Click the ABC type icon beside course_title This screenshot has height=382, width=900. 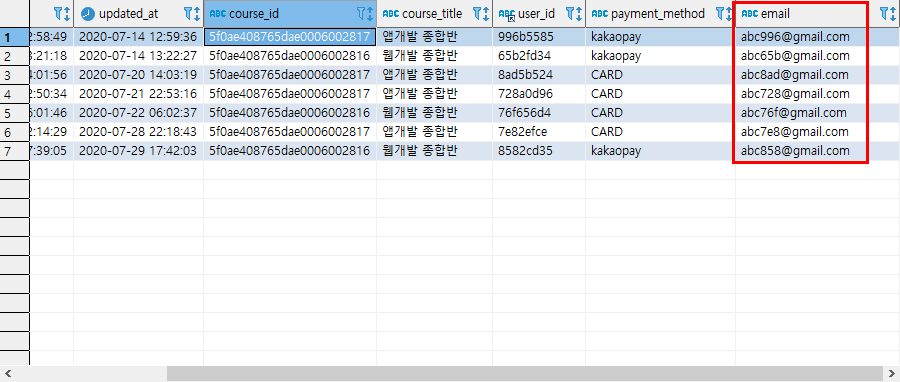point(391,14)
